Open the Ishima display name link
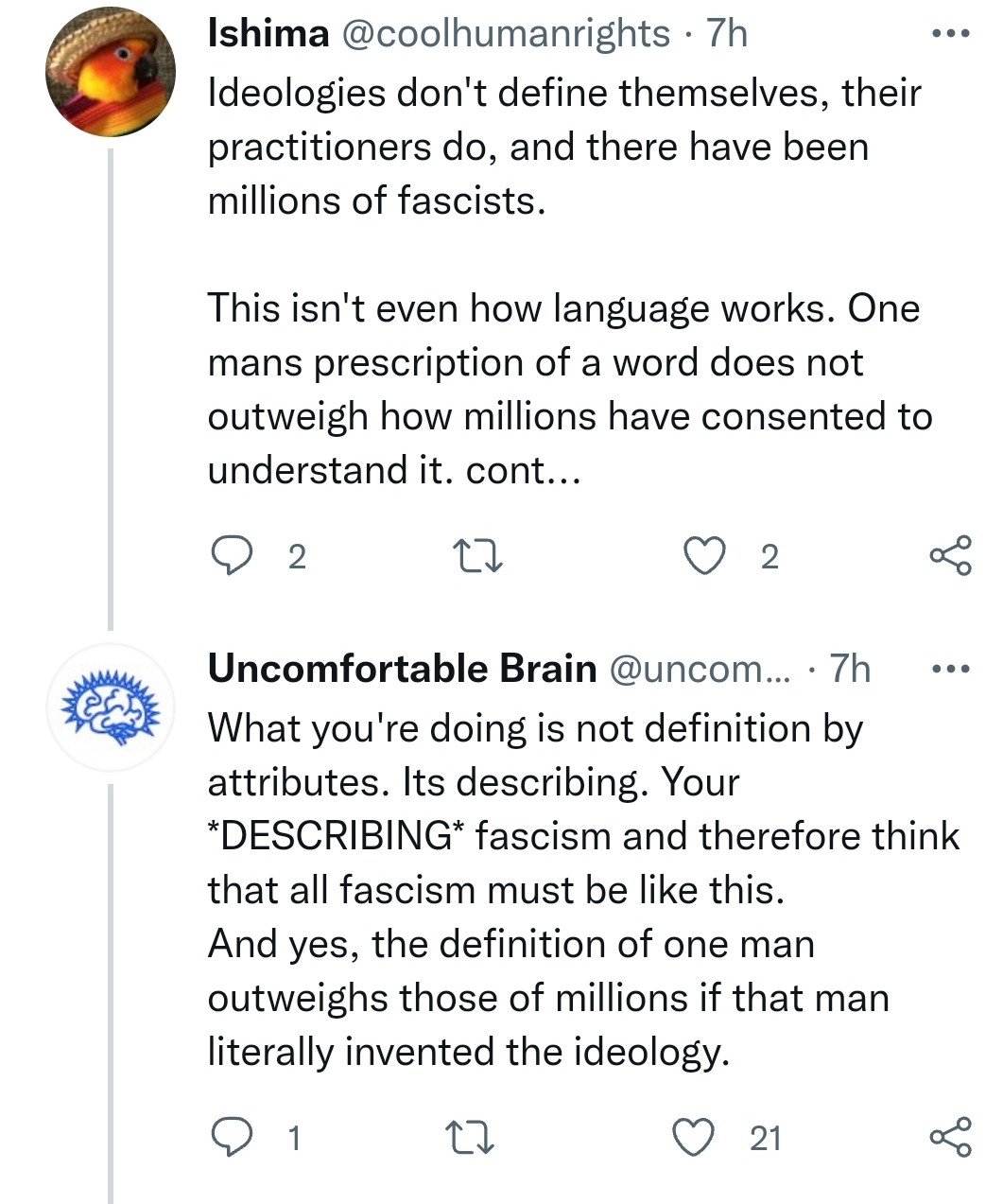This screenshot has width=1003, height=1204. (268, 34)
